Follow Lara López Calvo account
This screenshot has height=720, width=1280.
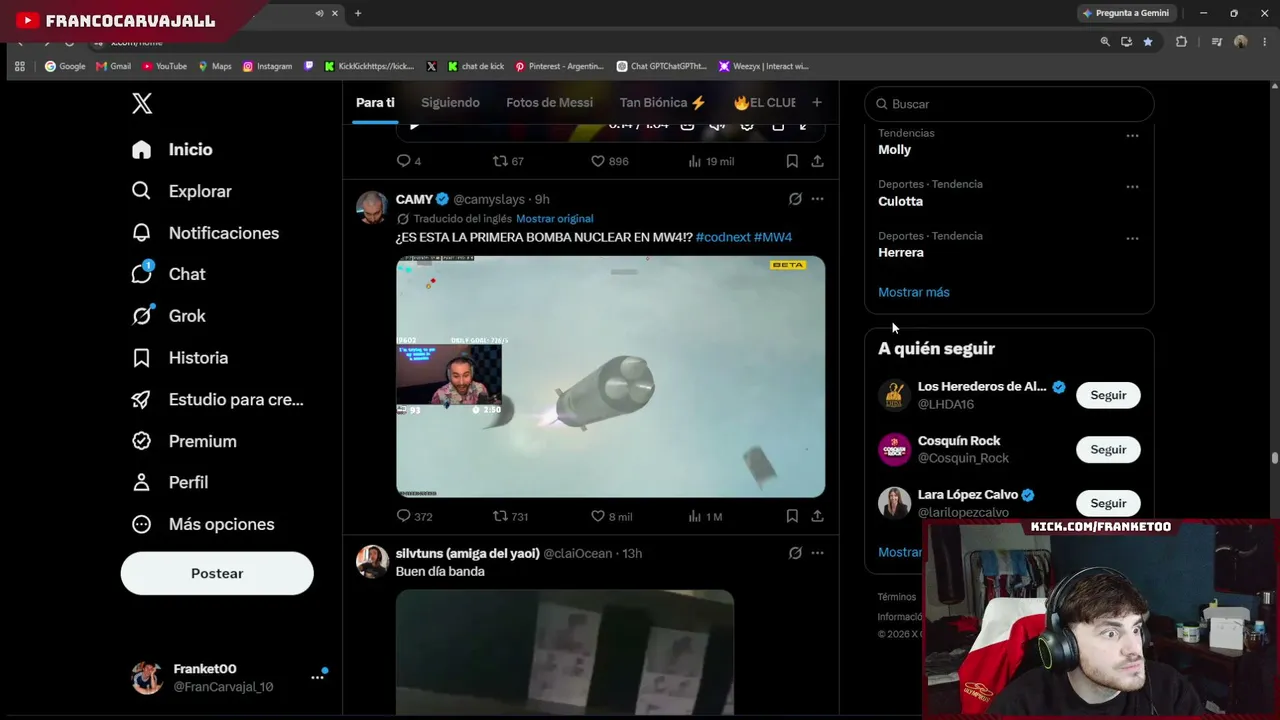[x=1108, y=503]
